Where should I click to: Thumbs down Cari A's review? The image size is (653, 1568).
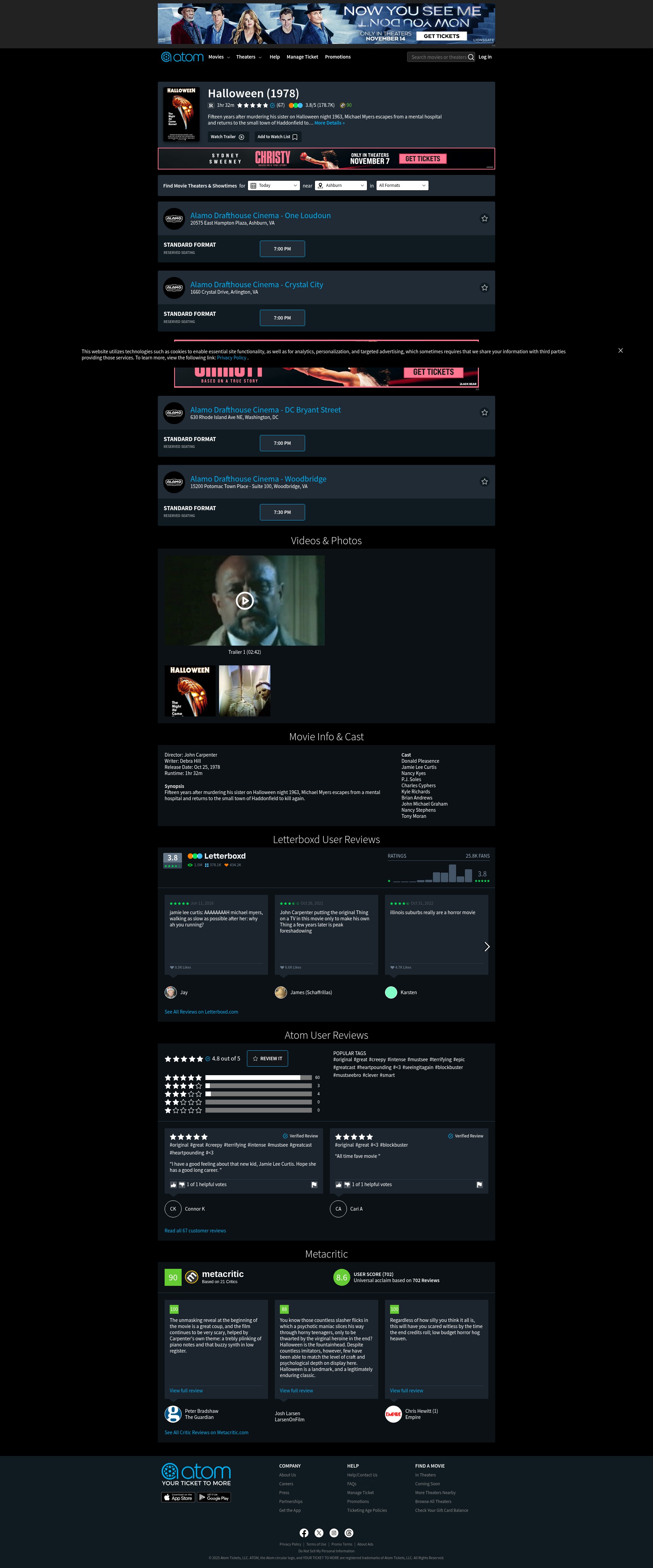click(x=347, y=1184)
